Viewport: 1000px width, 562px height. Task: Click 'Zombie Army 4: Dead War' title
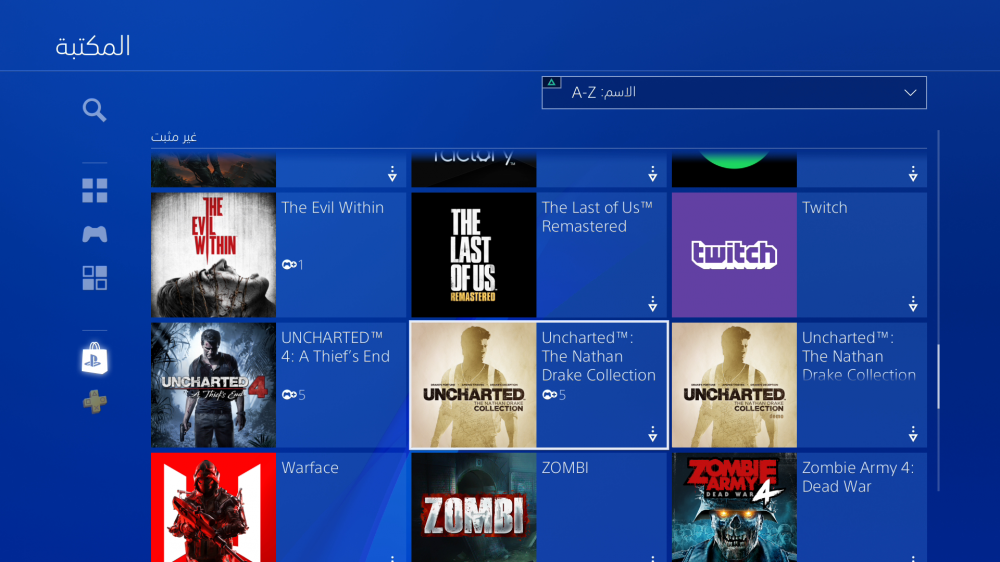click(858, 477)
